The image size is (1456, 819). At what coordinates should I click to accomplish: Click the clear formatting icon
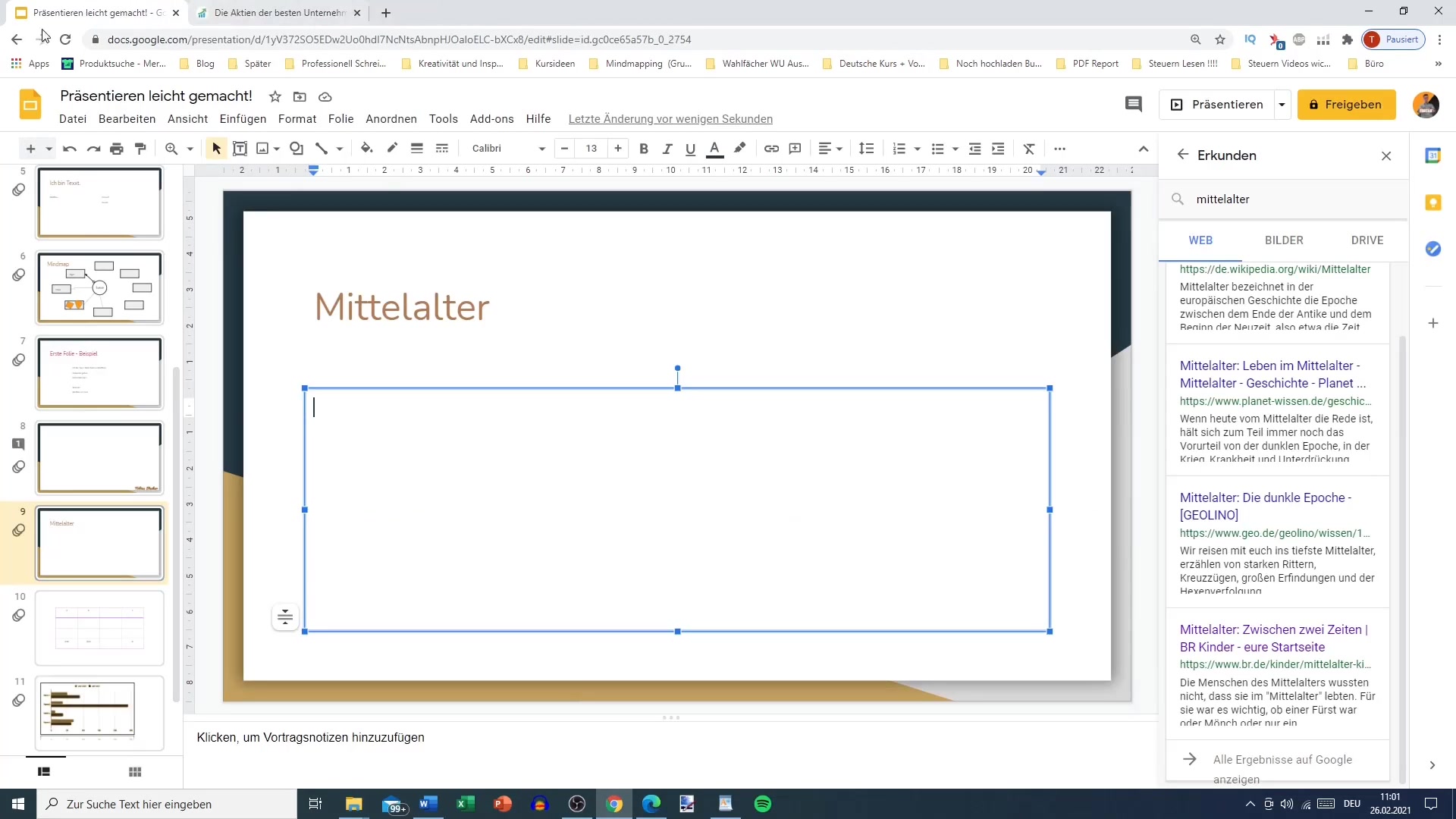pos(1029,149)
